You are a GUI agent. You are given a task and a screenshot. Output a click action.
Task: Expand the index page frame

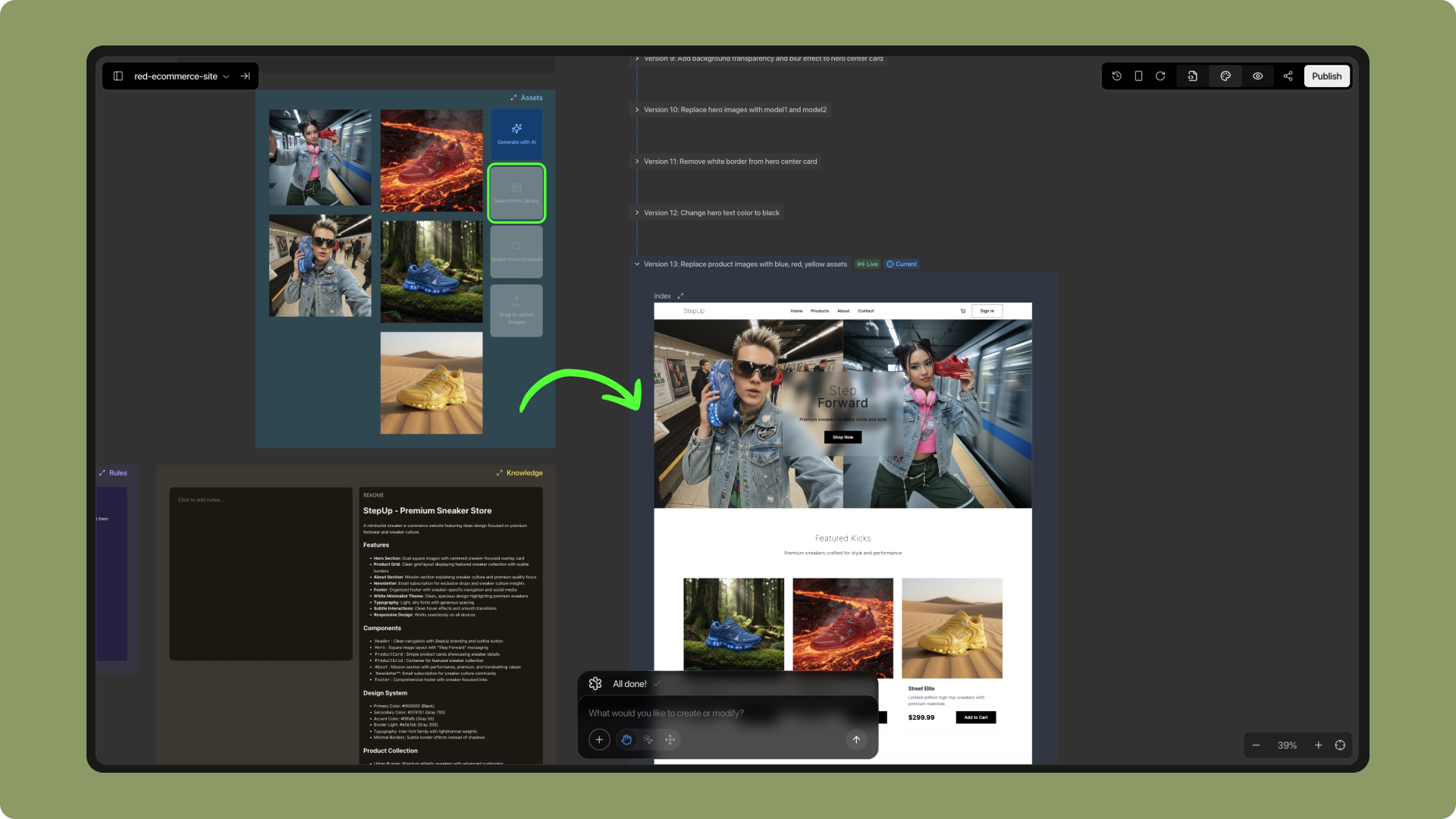(x=680, y=297)
